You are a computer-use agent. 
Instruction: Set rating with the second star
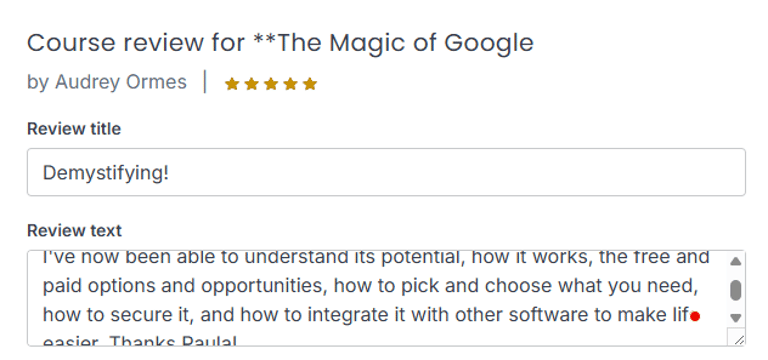[x=251, y=84]
